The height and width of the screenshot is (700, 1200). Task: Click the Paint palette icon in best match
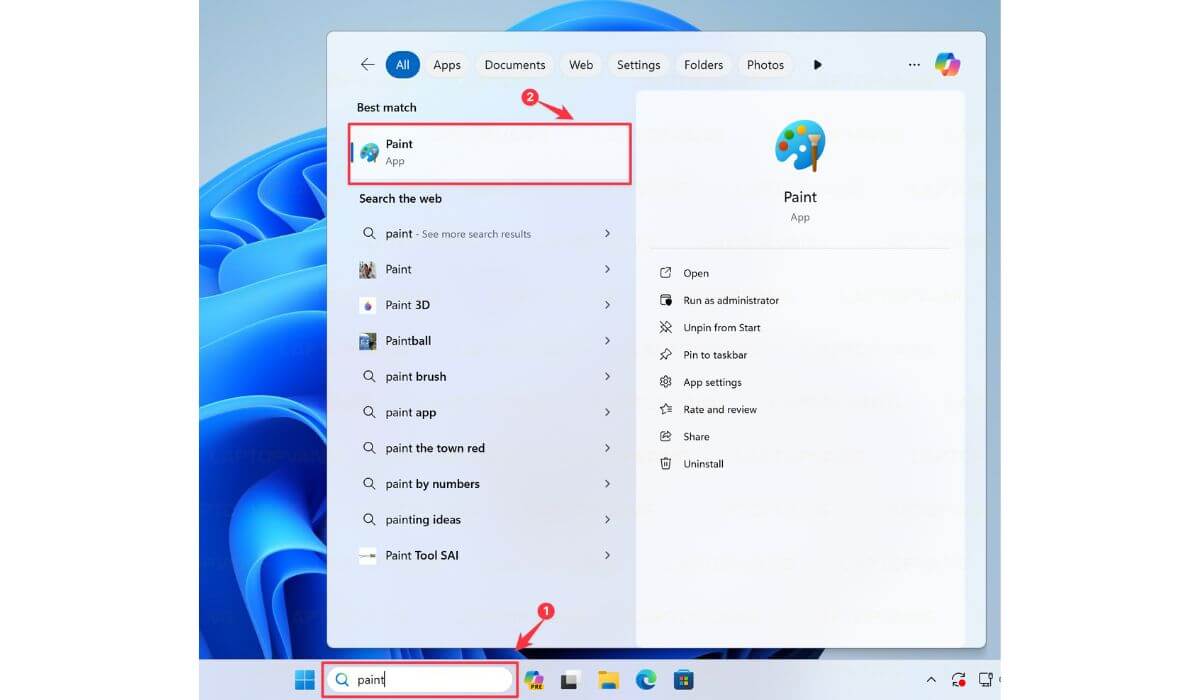tap(370, 153)
